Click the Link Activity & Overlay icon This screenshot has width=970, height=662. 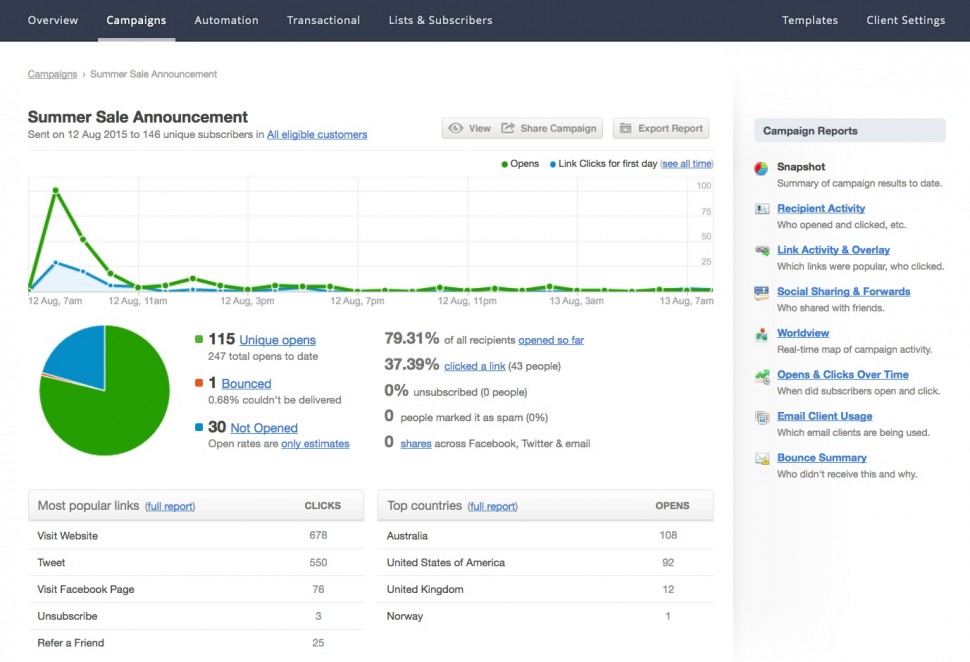(762, 251)
